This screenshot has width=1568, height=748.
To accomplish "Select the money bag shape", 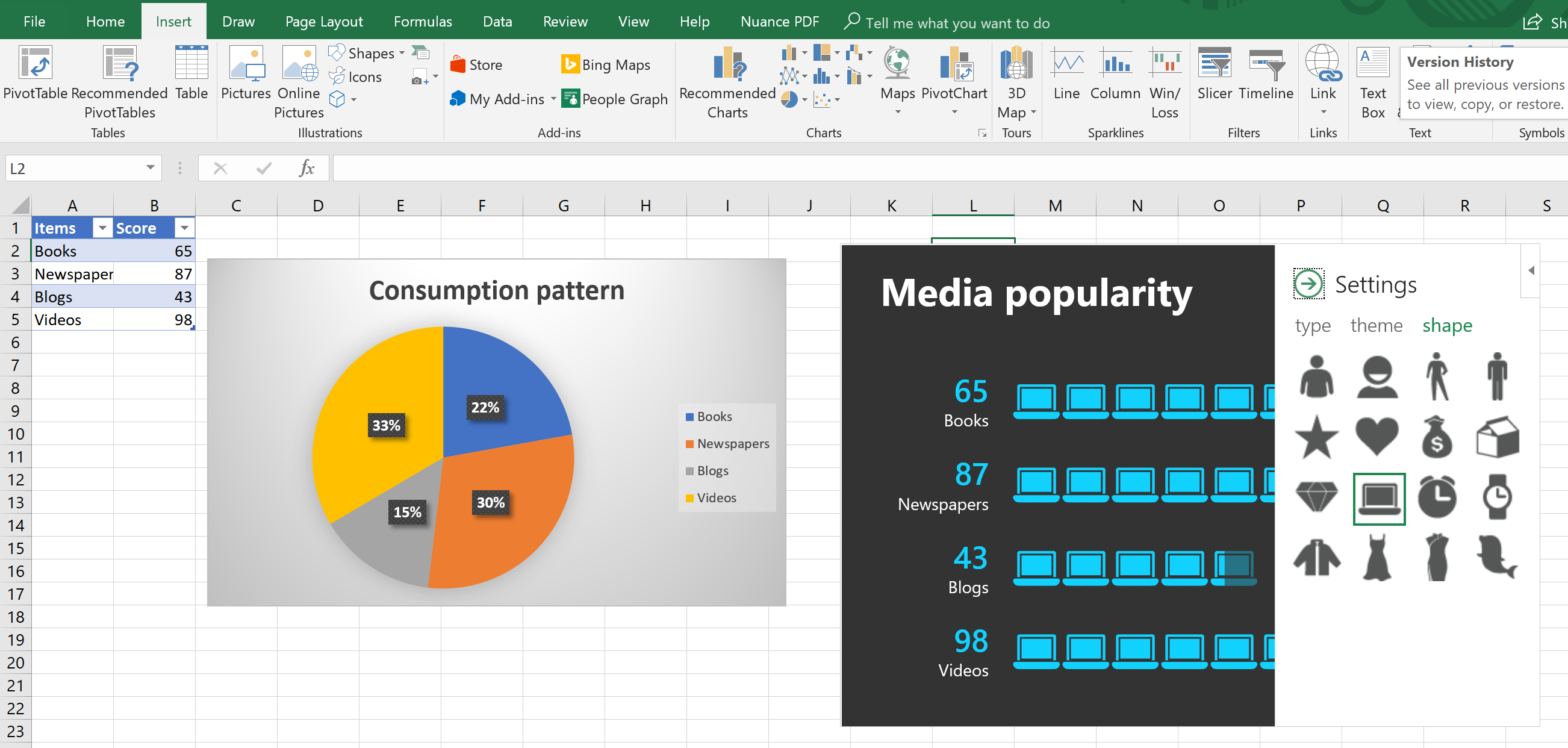I will [1437, 438].
